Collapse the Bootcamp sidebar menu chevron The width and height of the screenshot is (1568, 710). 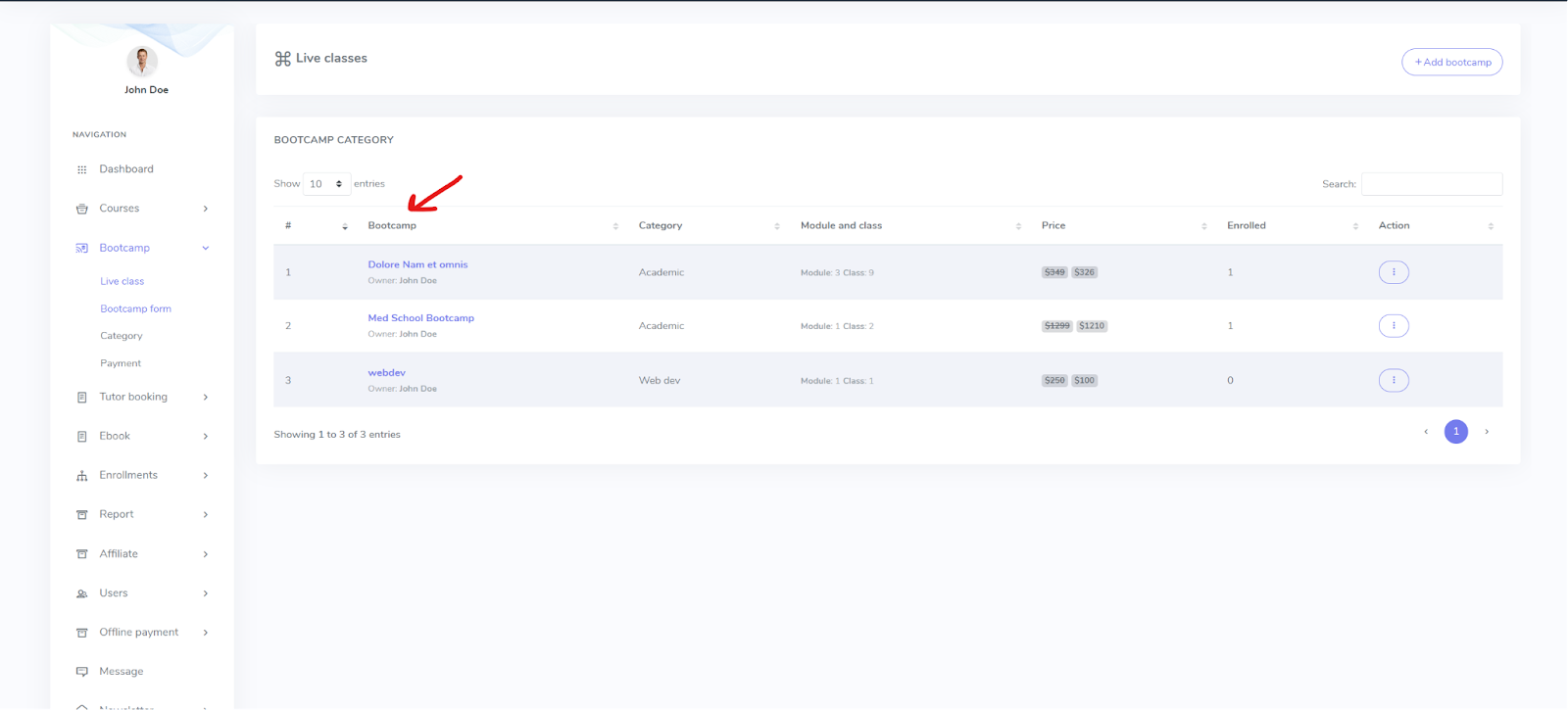point(206,248)
